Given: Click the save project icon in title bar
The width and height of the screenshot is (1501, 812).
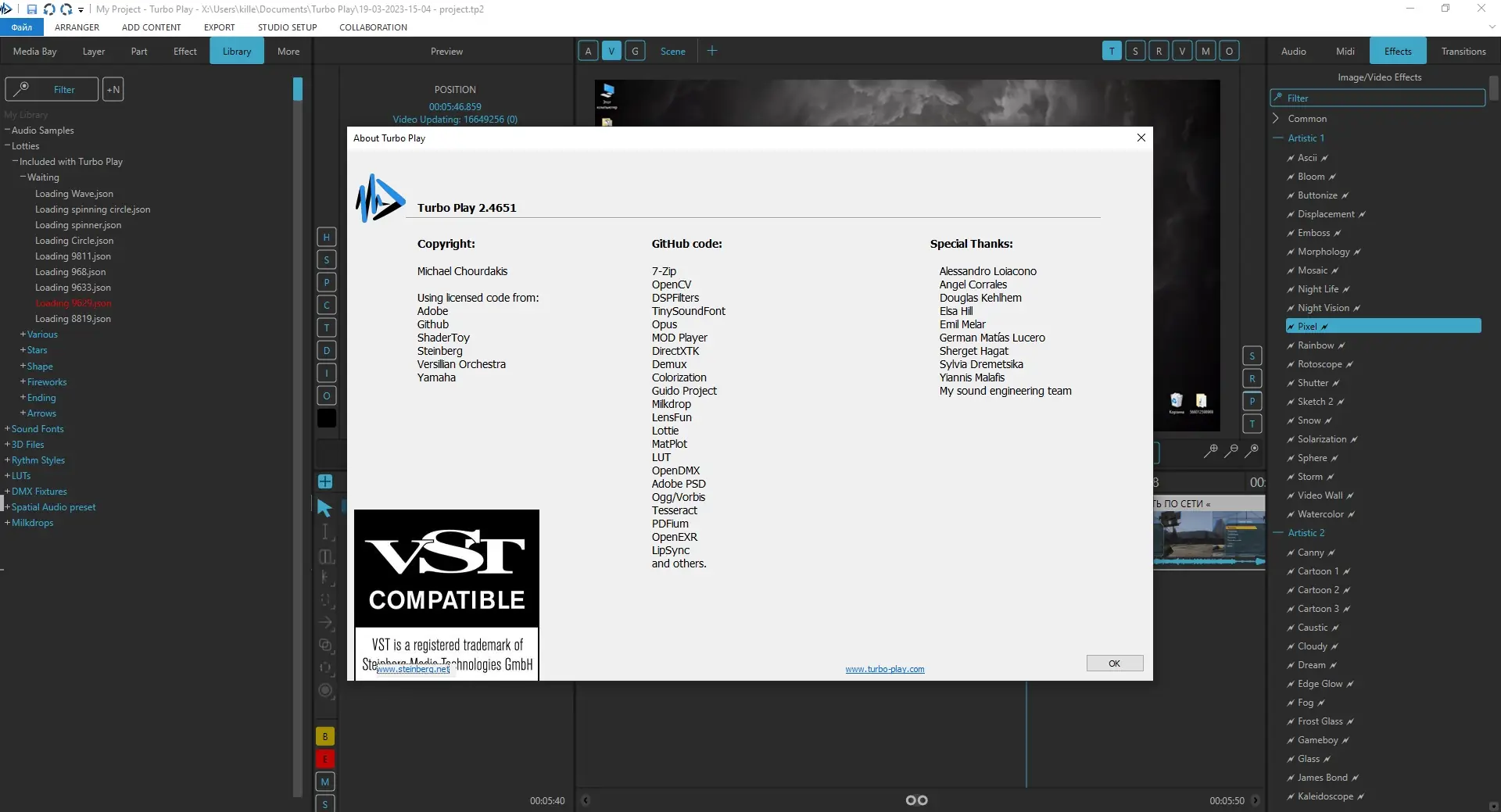Looking at the screenshot, I should click(32, 9).
